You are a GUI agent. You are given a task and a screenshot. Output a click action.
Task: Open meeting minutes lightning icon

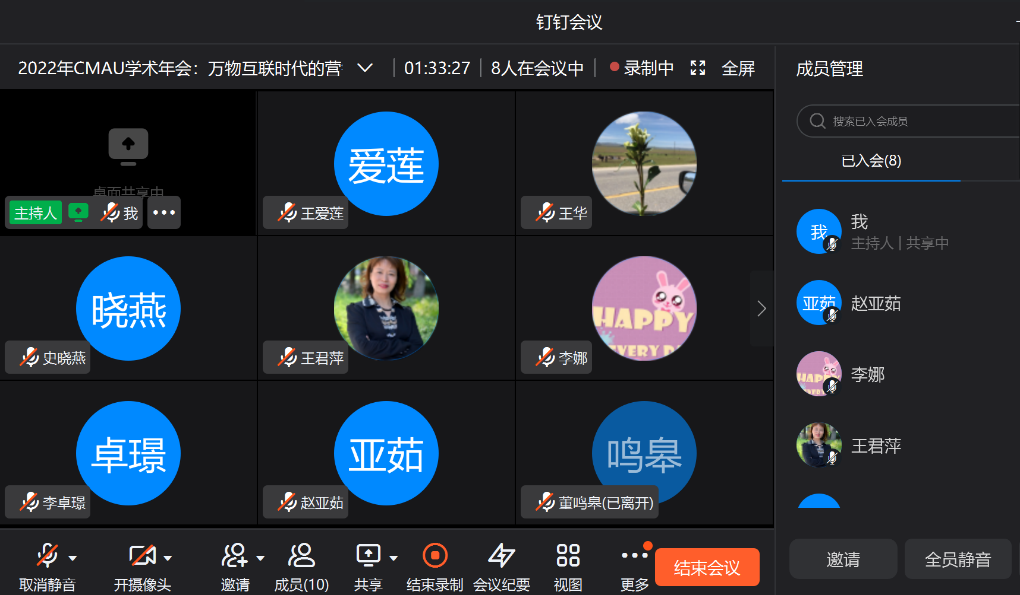pyautogui.click(x=501, y=555)
